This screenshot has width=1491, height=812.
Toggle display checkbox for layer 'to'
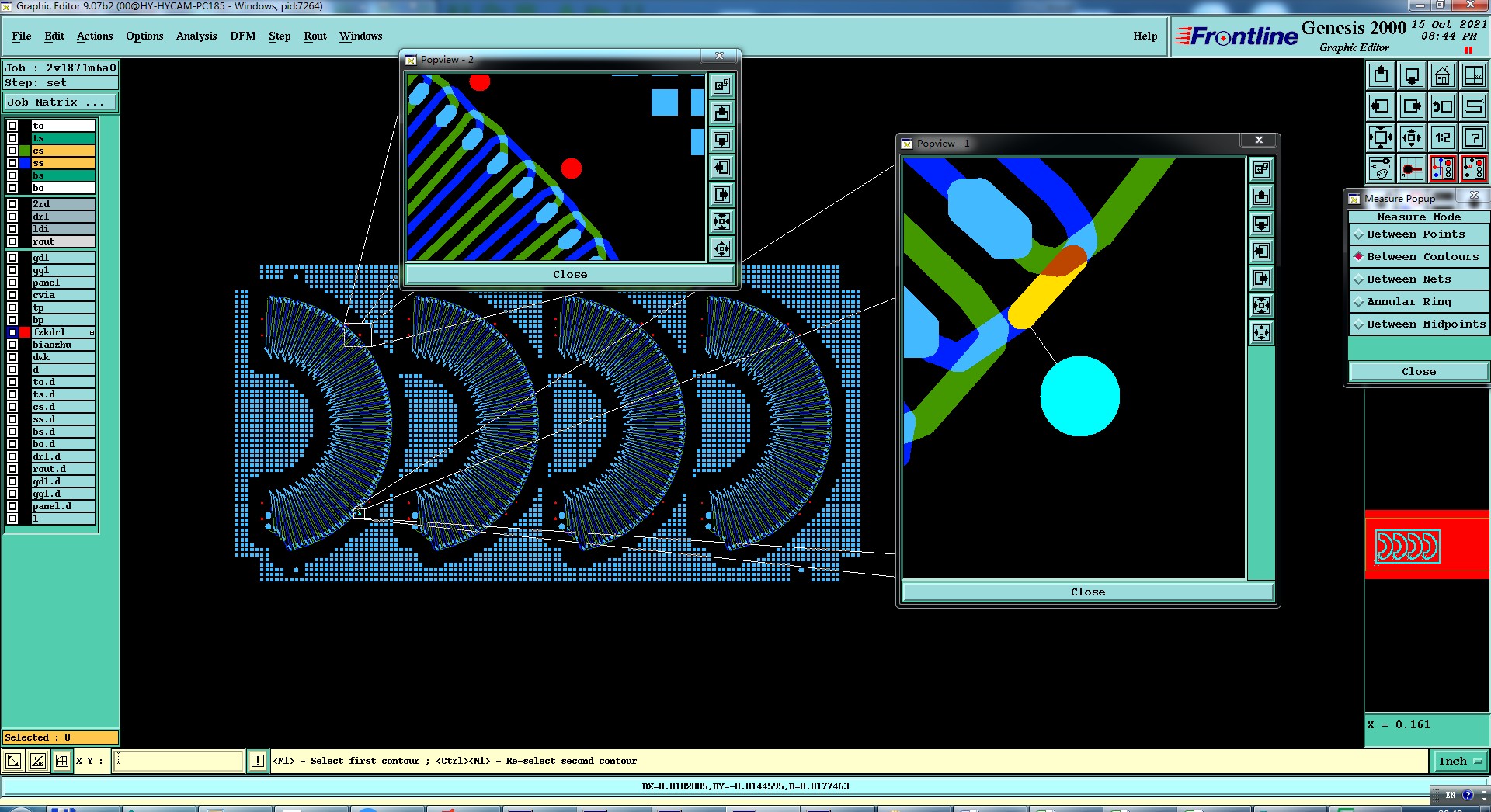tap(12, 126)
